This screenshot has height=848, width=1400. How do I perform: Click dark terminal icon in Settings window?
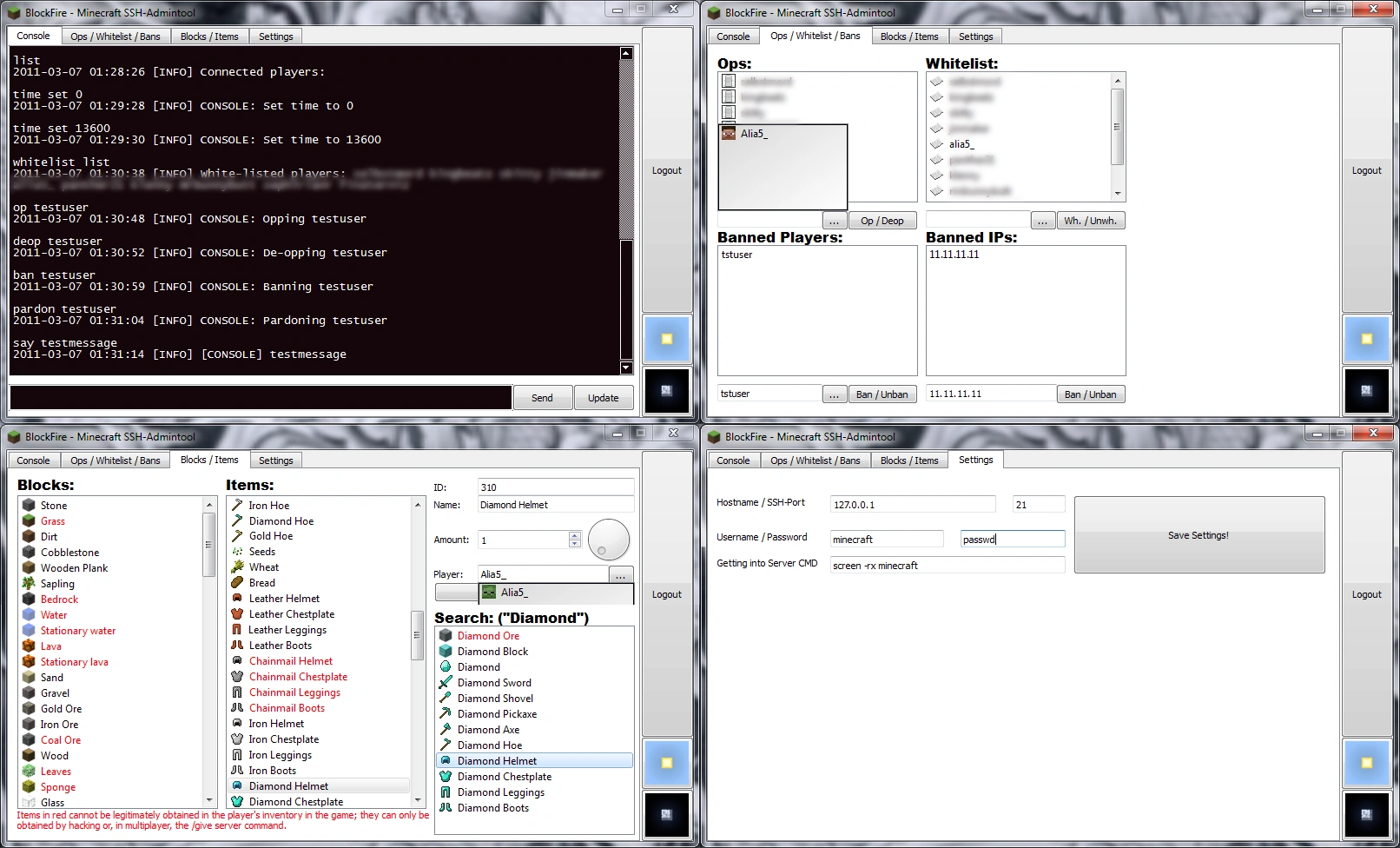(1366, 814)
